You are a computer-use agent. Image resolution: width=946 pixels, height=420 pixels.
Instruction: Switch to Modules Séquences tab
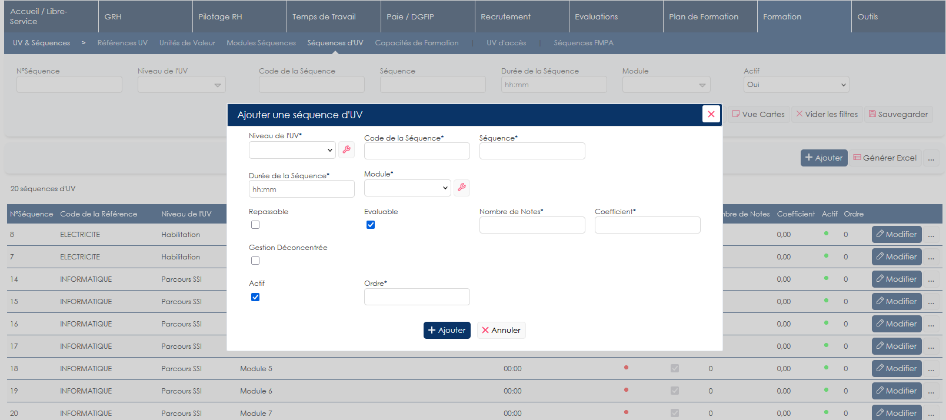[x=261, y=43]
